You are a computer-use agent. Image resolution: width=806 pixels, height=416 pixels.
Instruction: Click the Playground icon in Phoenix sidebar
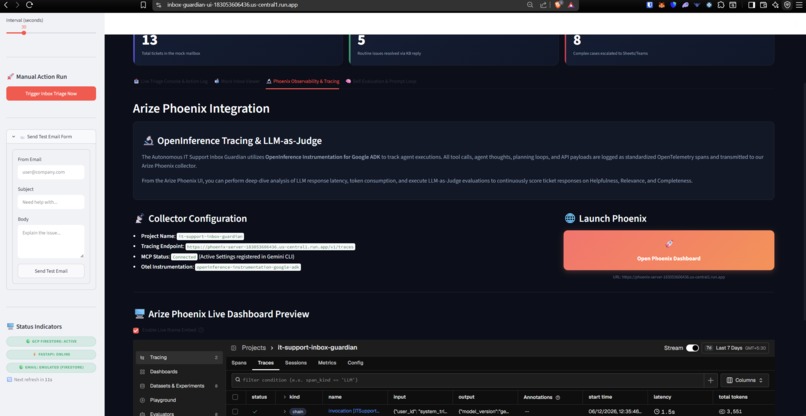(142, 400)
